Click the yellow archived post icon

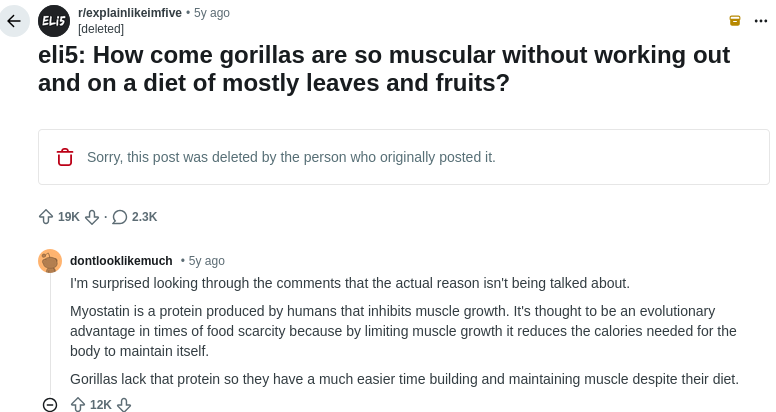(x=735, y=21)
